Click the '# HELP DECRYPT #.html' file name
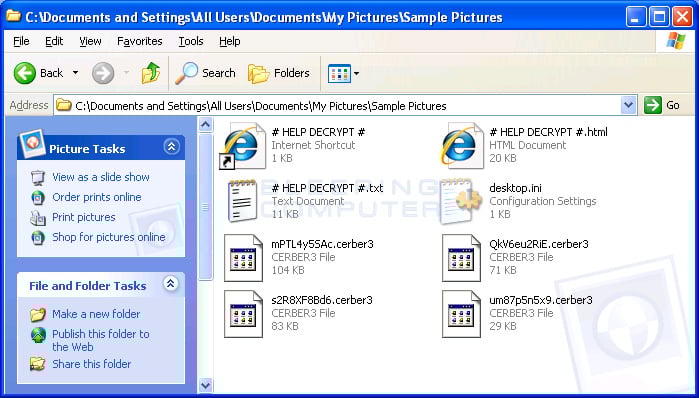 (548, 132)
